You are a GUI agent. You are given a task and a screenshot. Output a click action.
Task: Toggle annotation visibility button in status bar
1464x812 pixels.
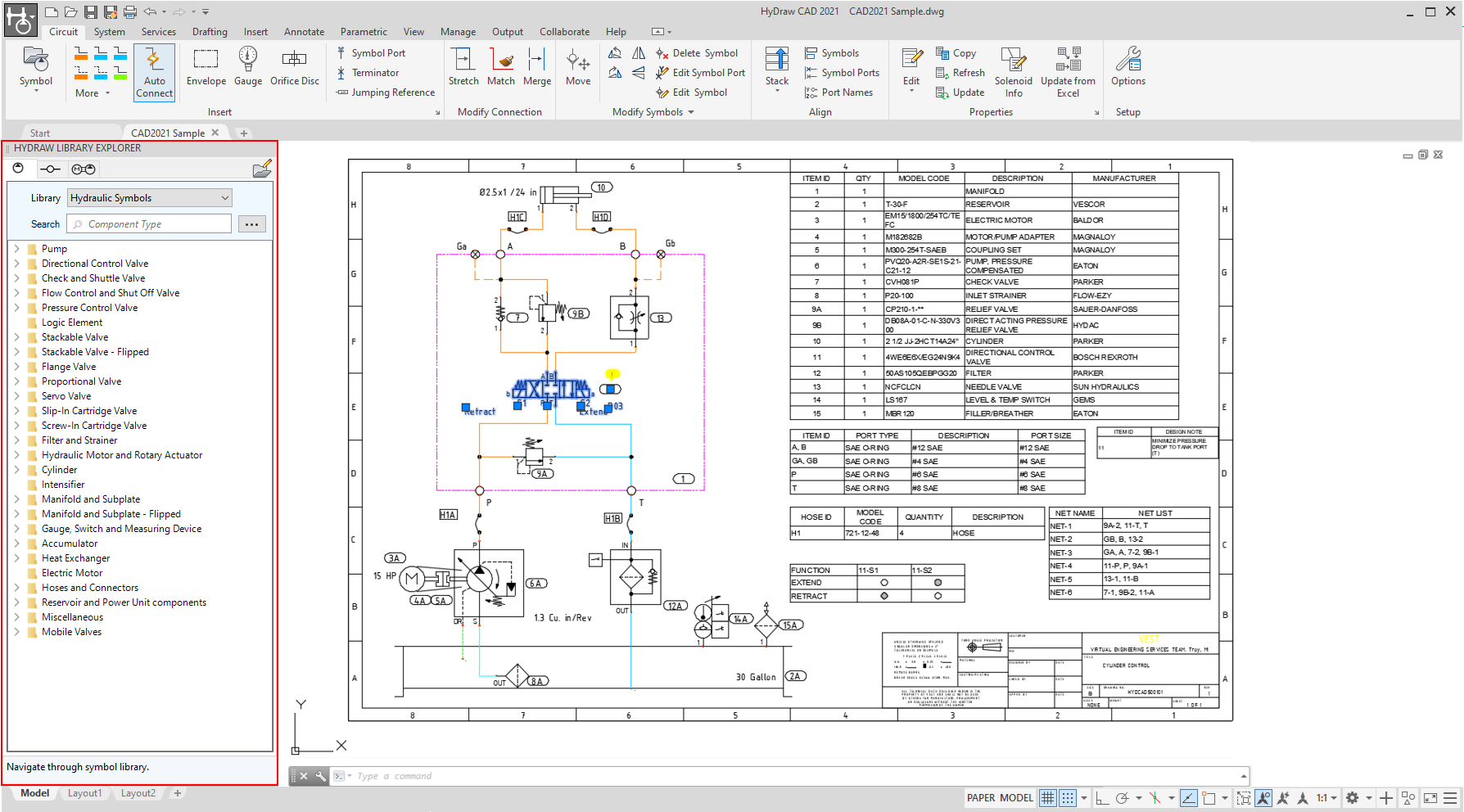coord(1263,798)
